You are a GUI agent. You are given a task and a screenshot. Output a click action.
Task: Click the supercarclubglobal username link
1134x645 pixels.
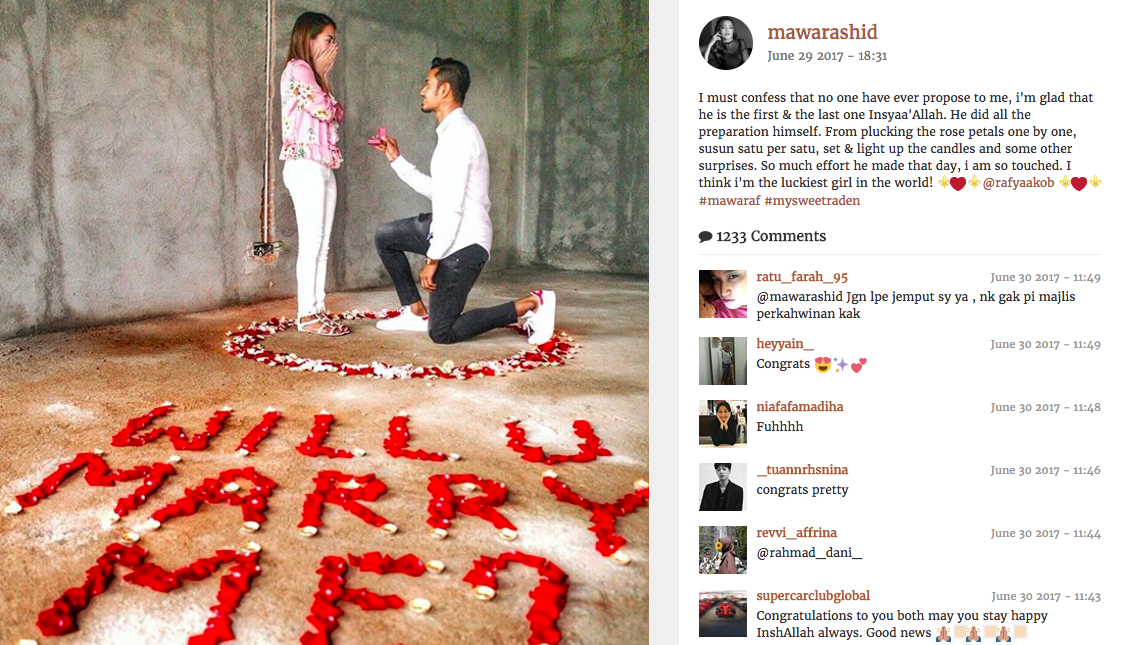[x=813, y=596]
